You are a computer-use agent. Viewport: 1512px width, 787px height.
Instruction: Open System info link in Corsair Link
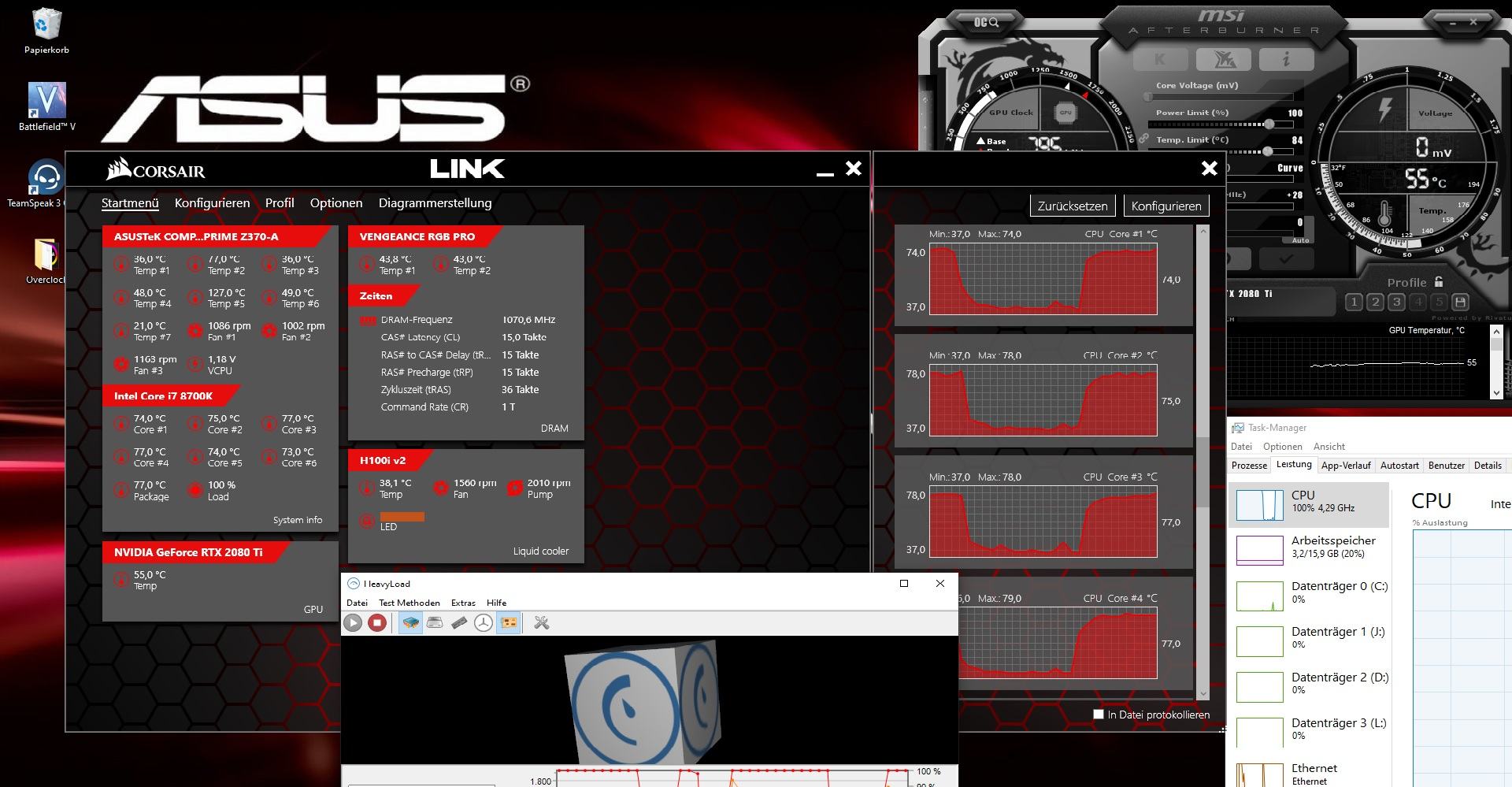click(298, 520)
